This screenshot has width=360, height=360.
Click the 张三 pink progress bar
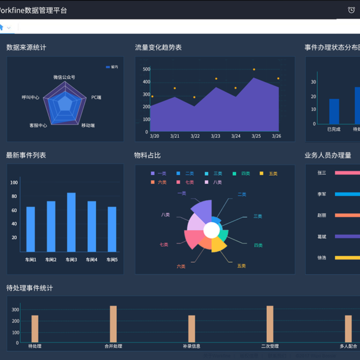coord(347,173)
